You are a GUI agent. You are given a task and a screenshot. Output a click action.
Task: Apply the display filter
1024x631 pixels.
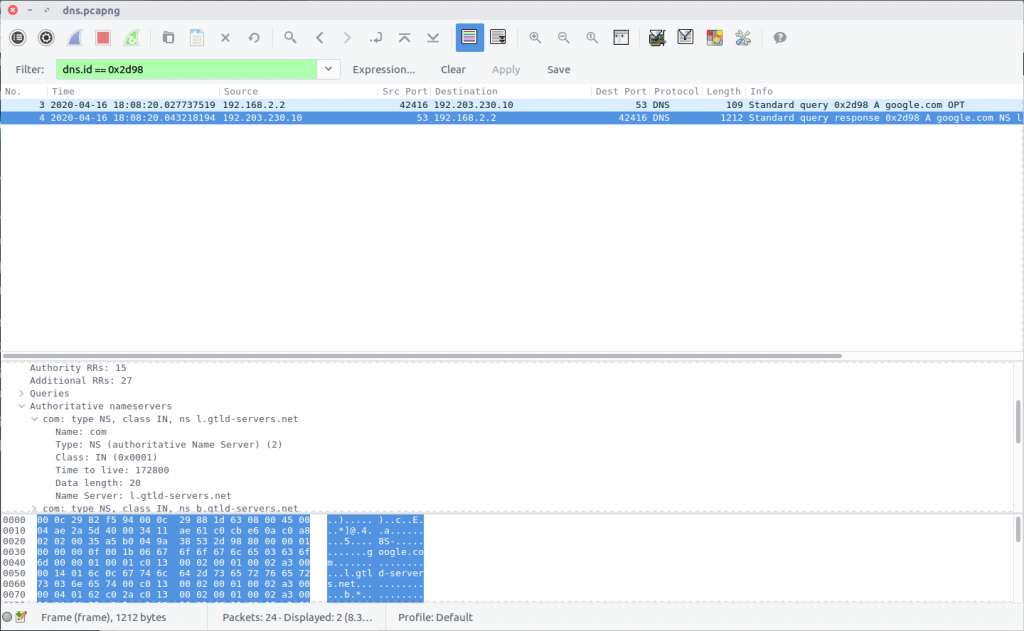click(505, 69)
